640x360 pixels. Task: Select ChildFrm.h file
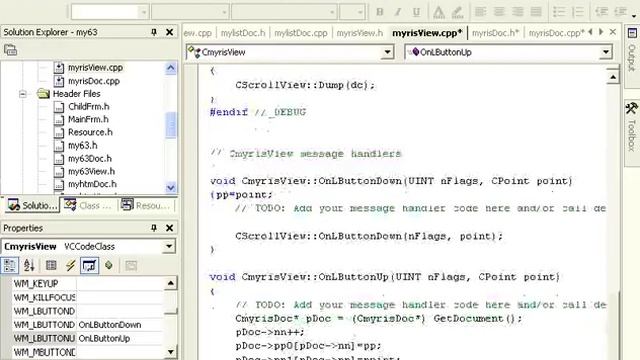click(89, 107)
